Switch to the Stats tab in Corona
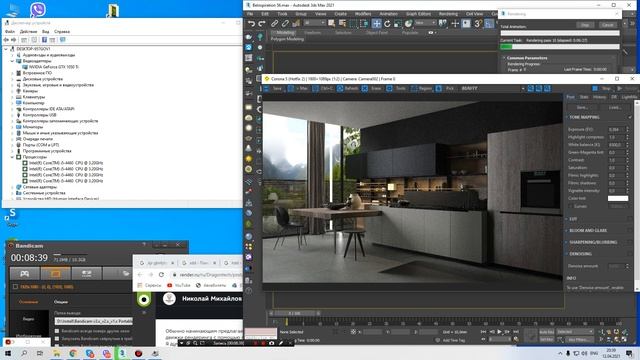 point(584,97)
